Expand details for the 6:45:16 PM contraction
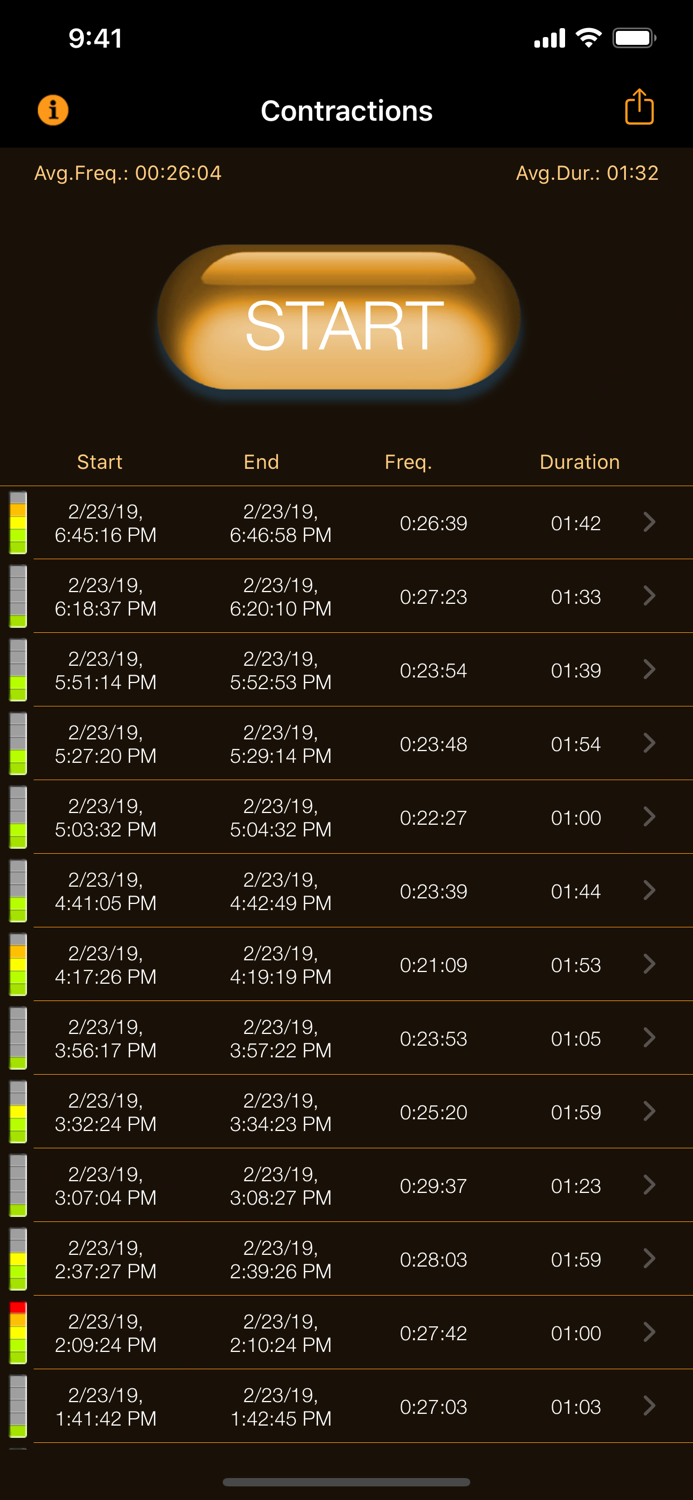The image size is (693, 1500). coord(648,522)
